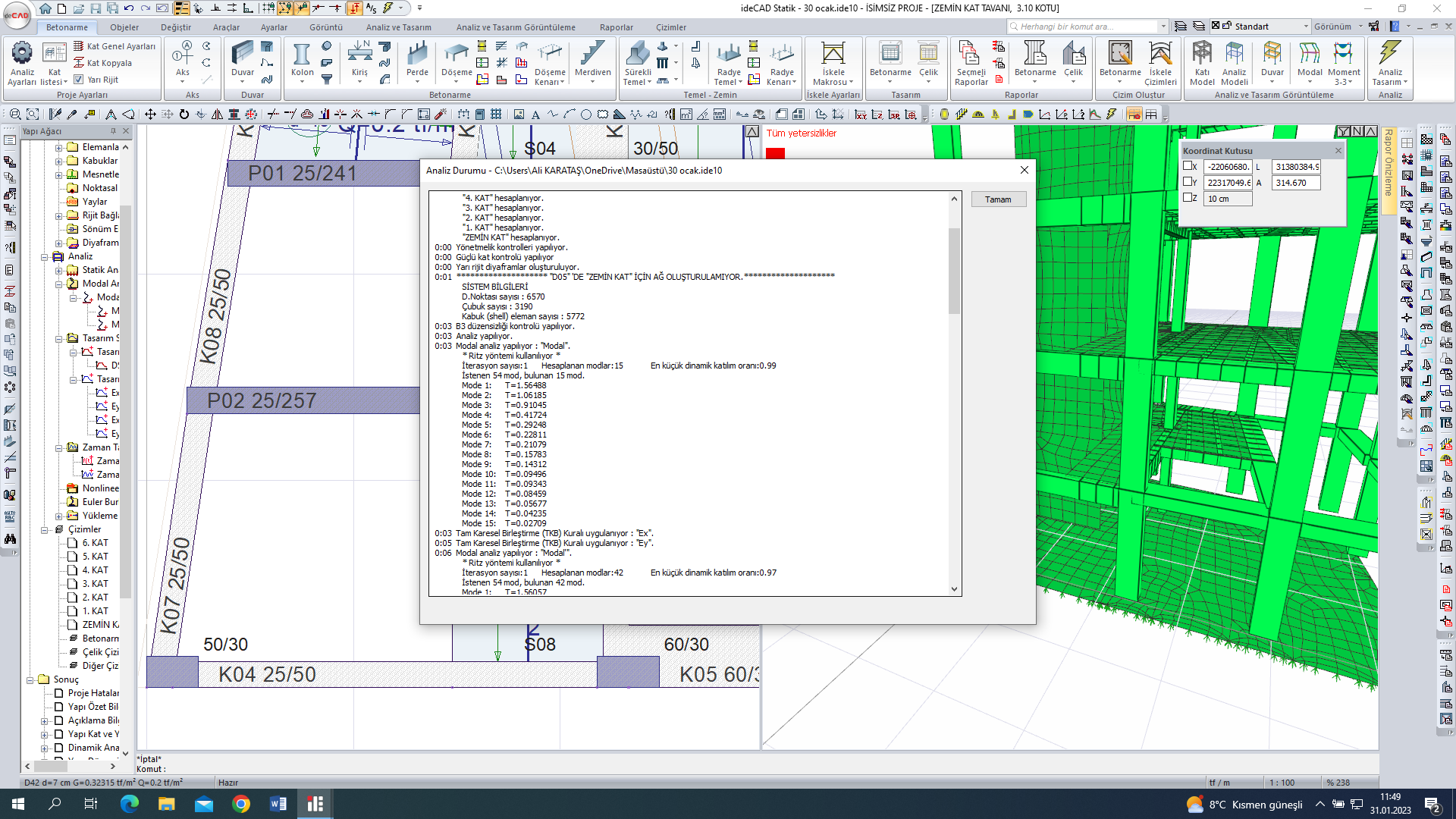Close the Koordinat Kutusu panel

click(x=1338, y=150)
